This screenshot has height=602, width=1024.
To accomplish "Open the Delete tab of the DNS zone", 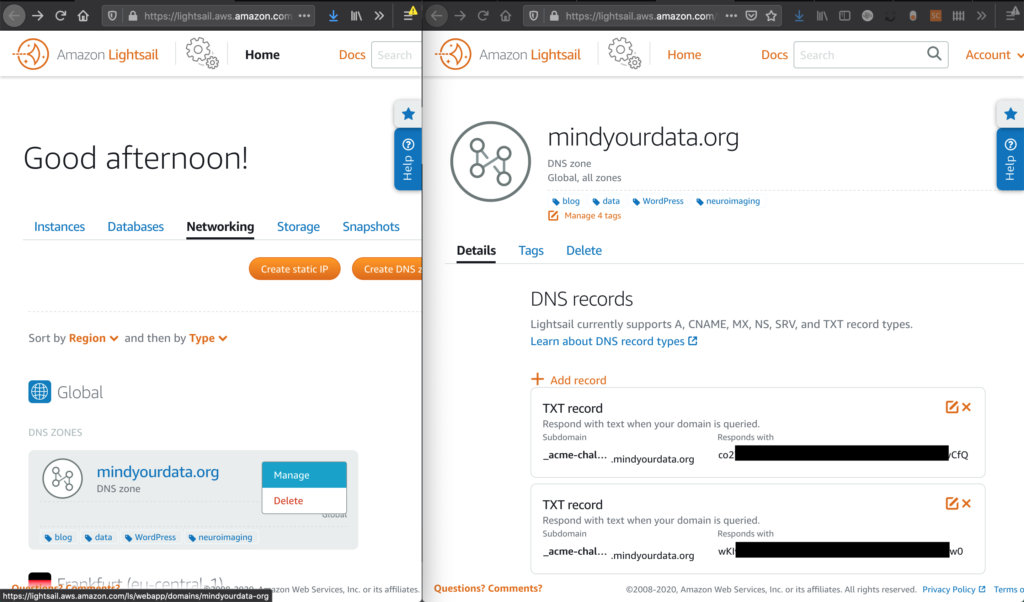I will [x=584, y=251].
